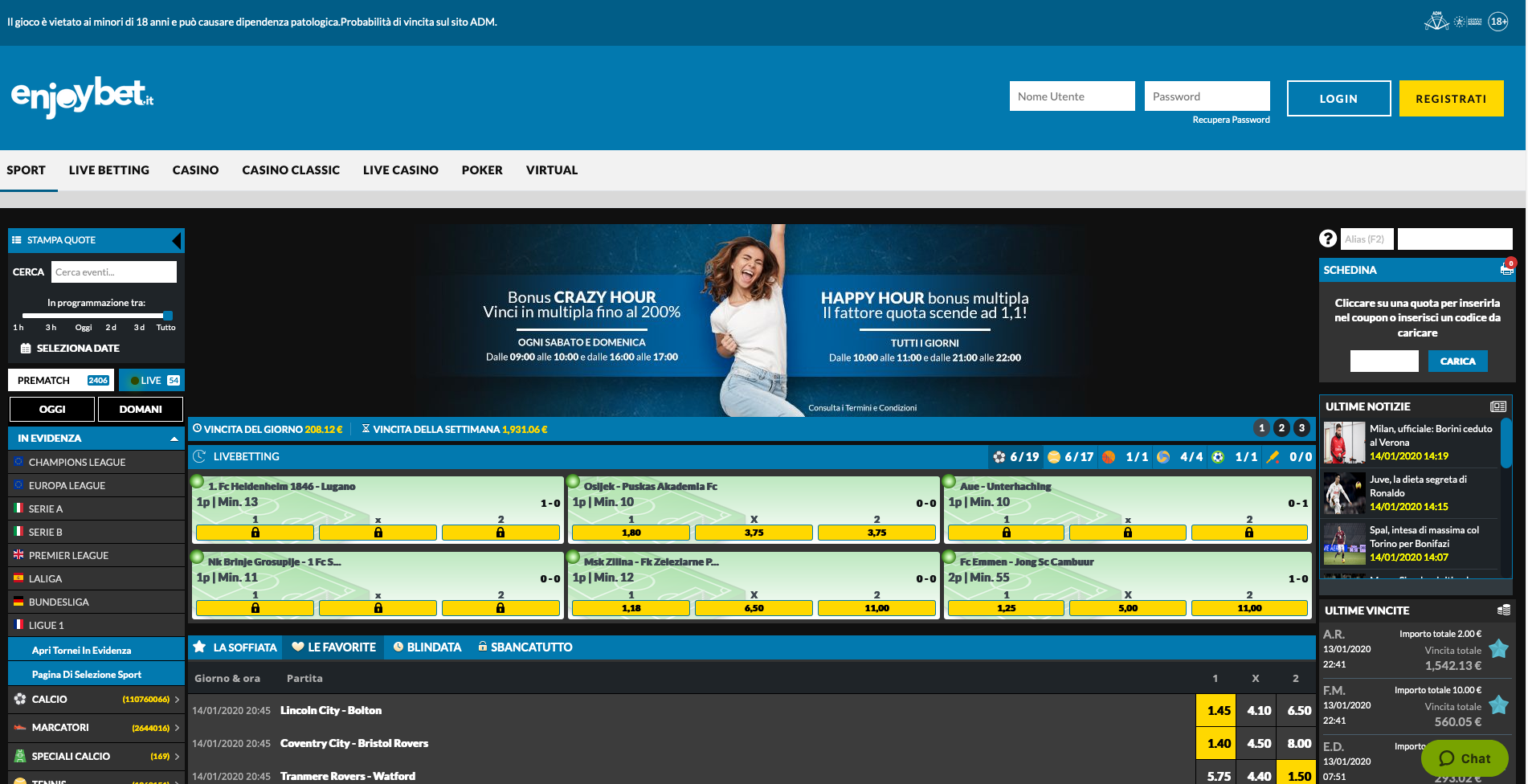Image resolution: width=1528 pixels, height=784 pixels.
Task: Open the LIVE CASINO menu
Action: click(x=400, y=170)
